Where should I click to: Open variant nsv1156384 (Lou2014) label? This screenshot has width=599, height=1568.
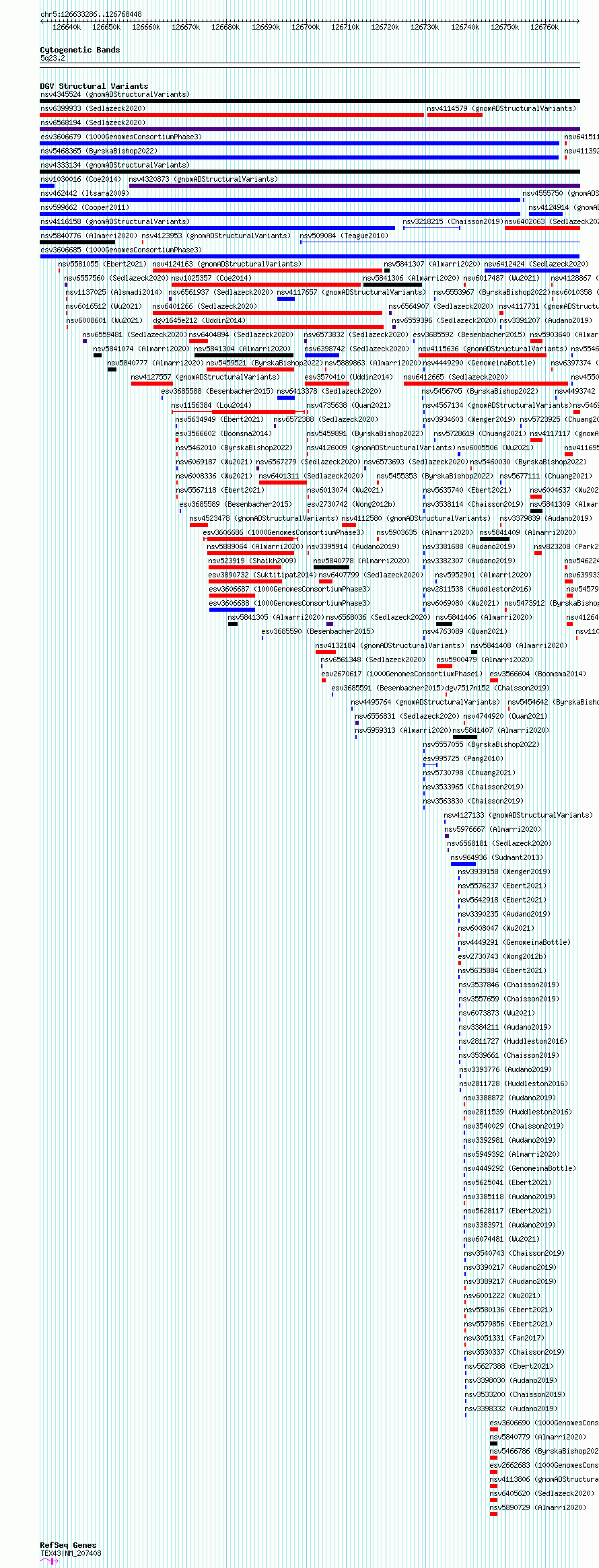click(x=211, y=406)
